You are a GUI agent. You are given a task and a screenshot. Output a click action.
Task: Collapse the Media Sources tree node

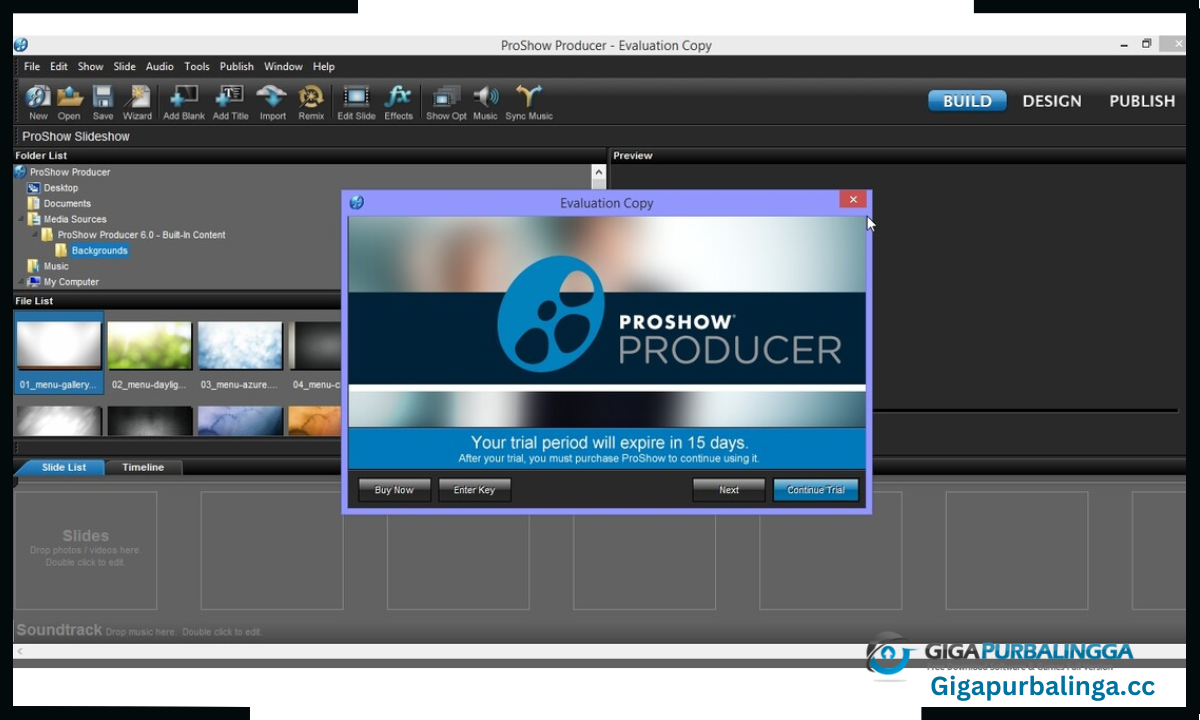[20, 219]
